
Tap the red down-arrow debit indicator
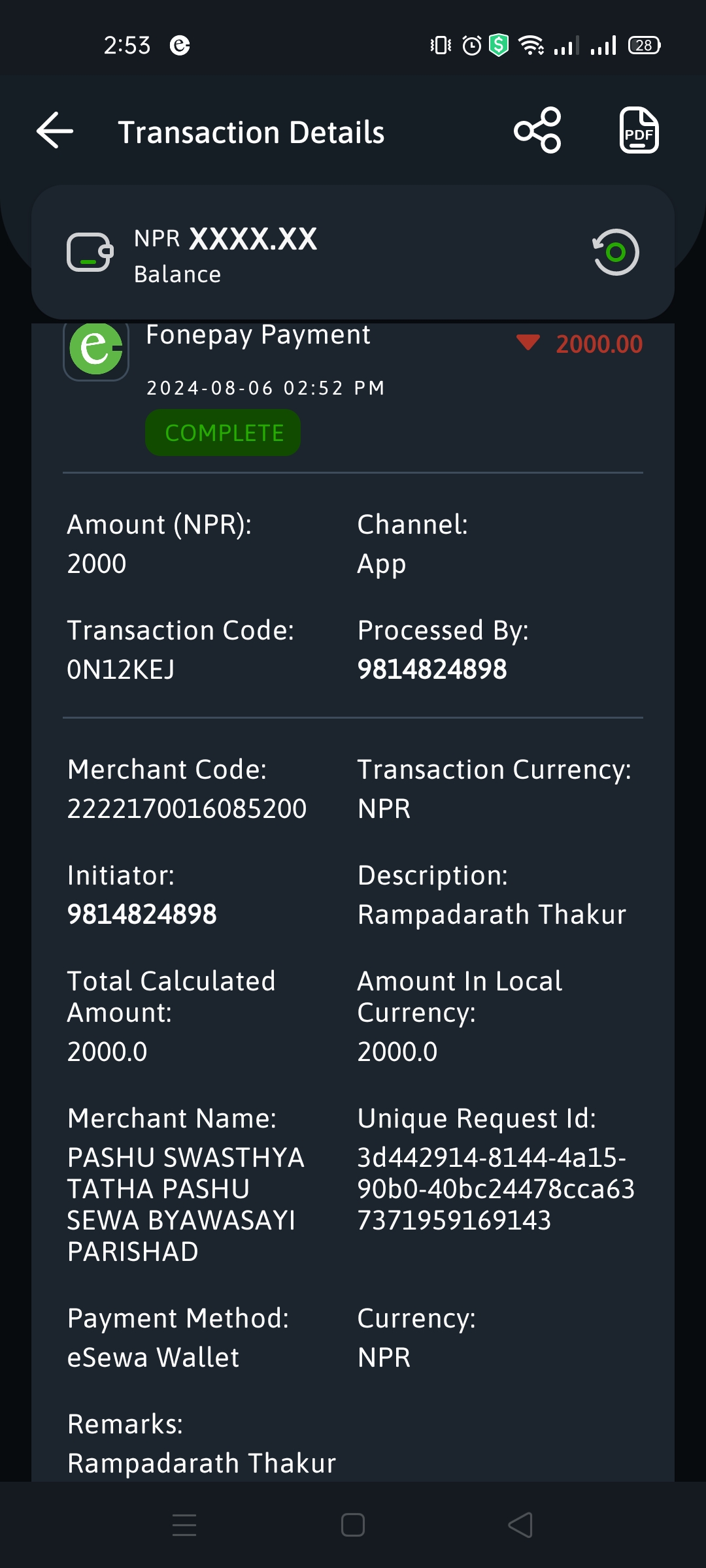(x=528, y=342)
